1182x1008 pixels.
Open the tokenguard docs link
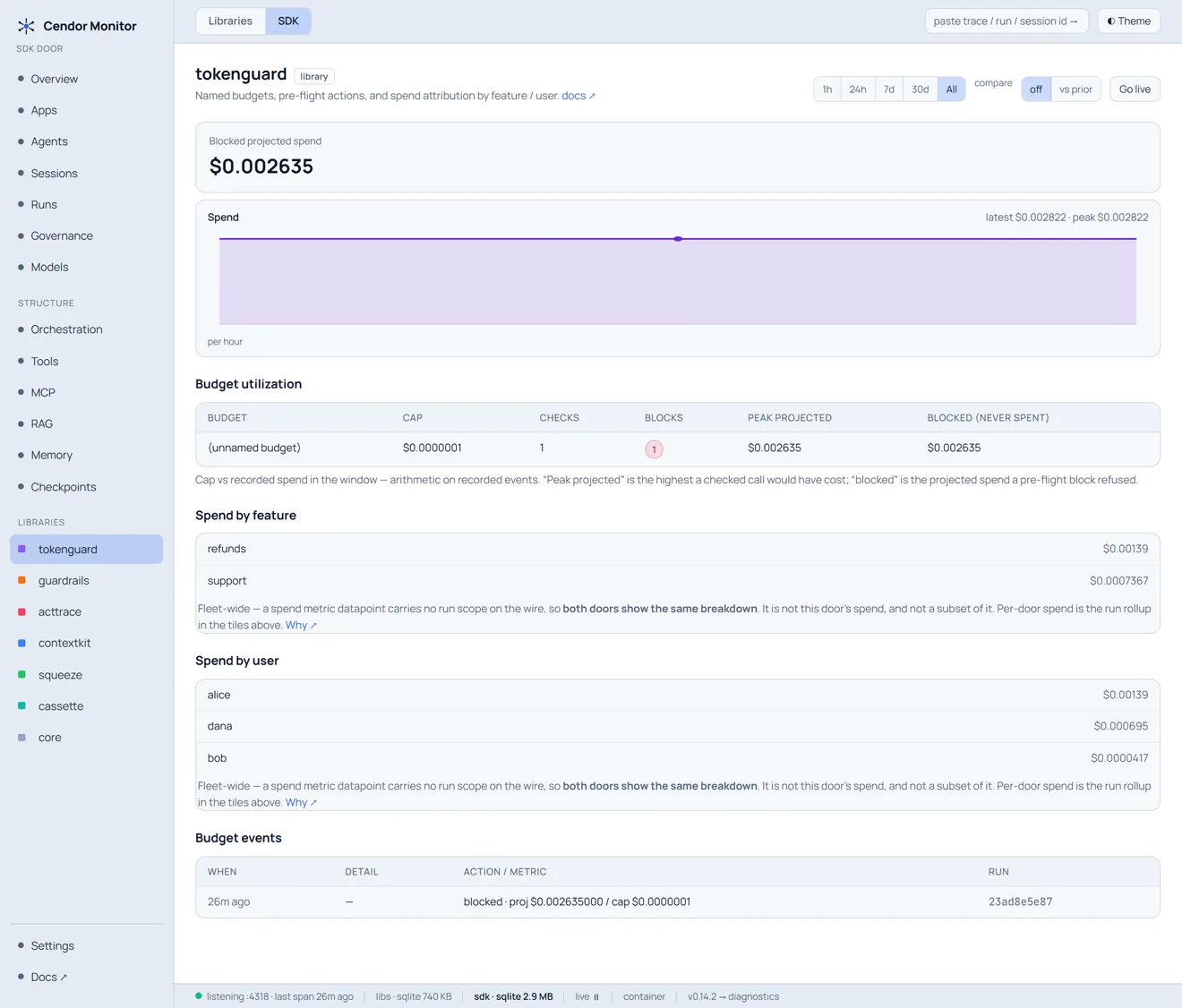point(578,96)
